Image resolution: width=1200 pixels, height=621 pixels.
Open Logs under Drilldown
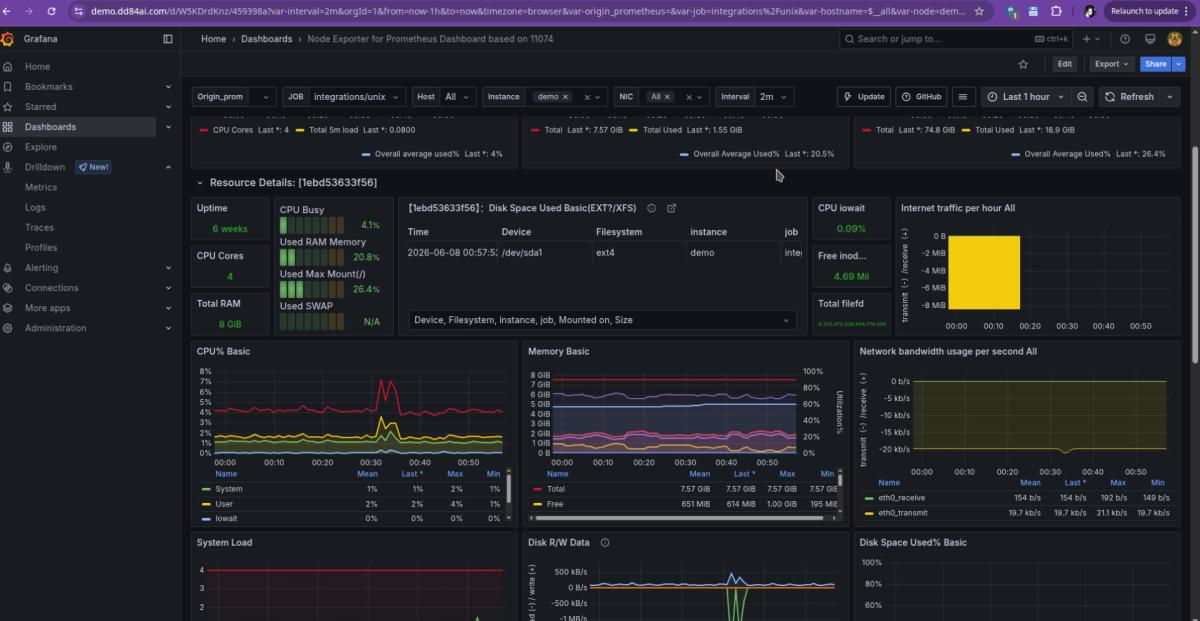tap(35, 207)
